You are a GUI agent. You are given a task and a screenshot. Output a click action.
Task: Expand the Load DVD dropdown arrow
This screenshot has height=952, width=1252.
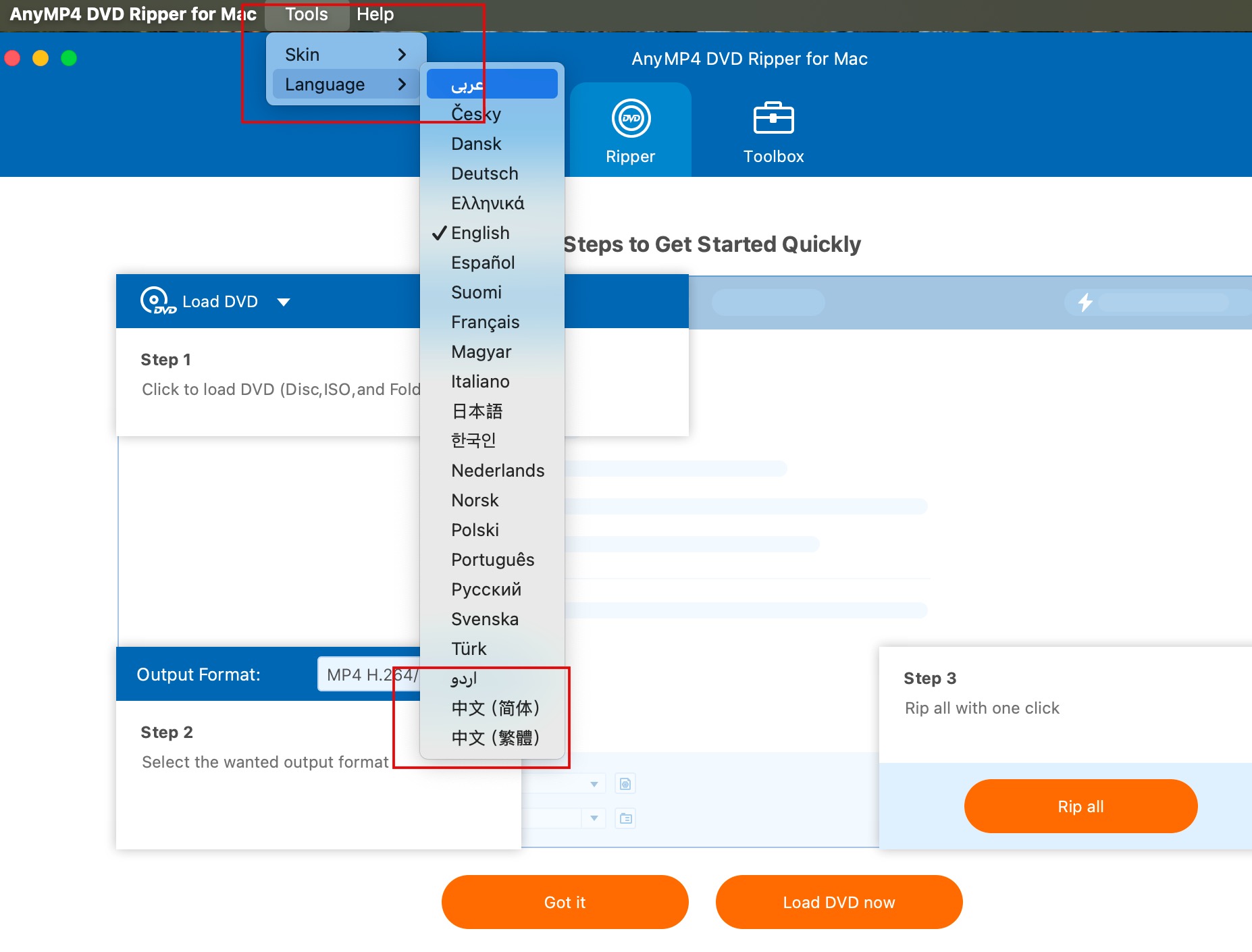point(284,302)
